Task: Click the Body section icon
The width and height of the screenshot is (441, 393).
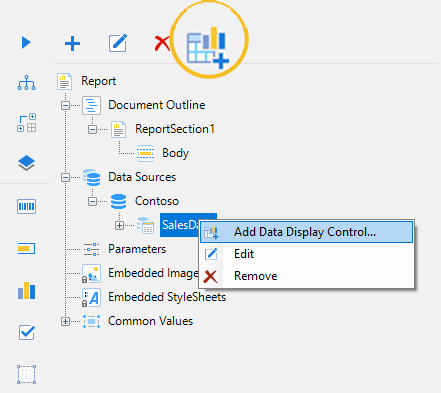Action: pyautogui.click(x=145, y=153)
